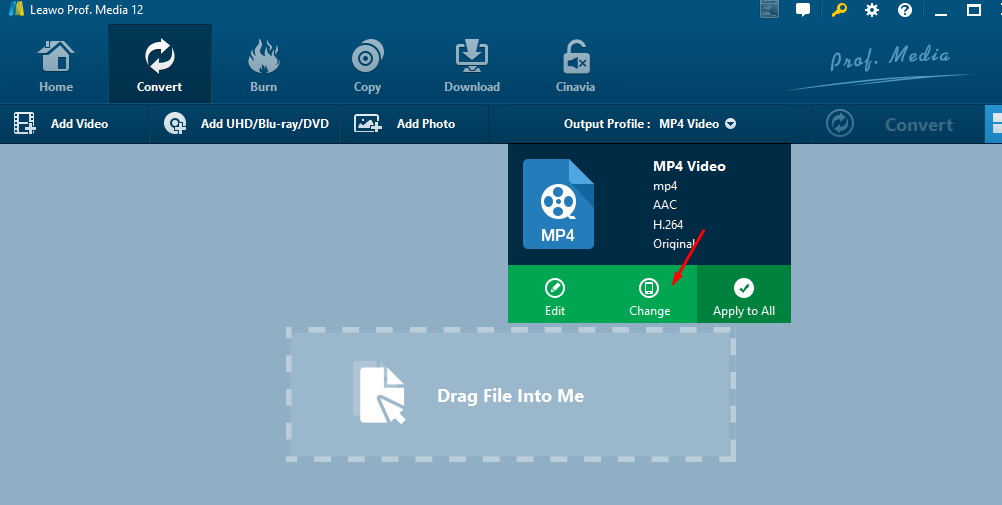Switch to the Convert module

[x=159, y=64]
